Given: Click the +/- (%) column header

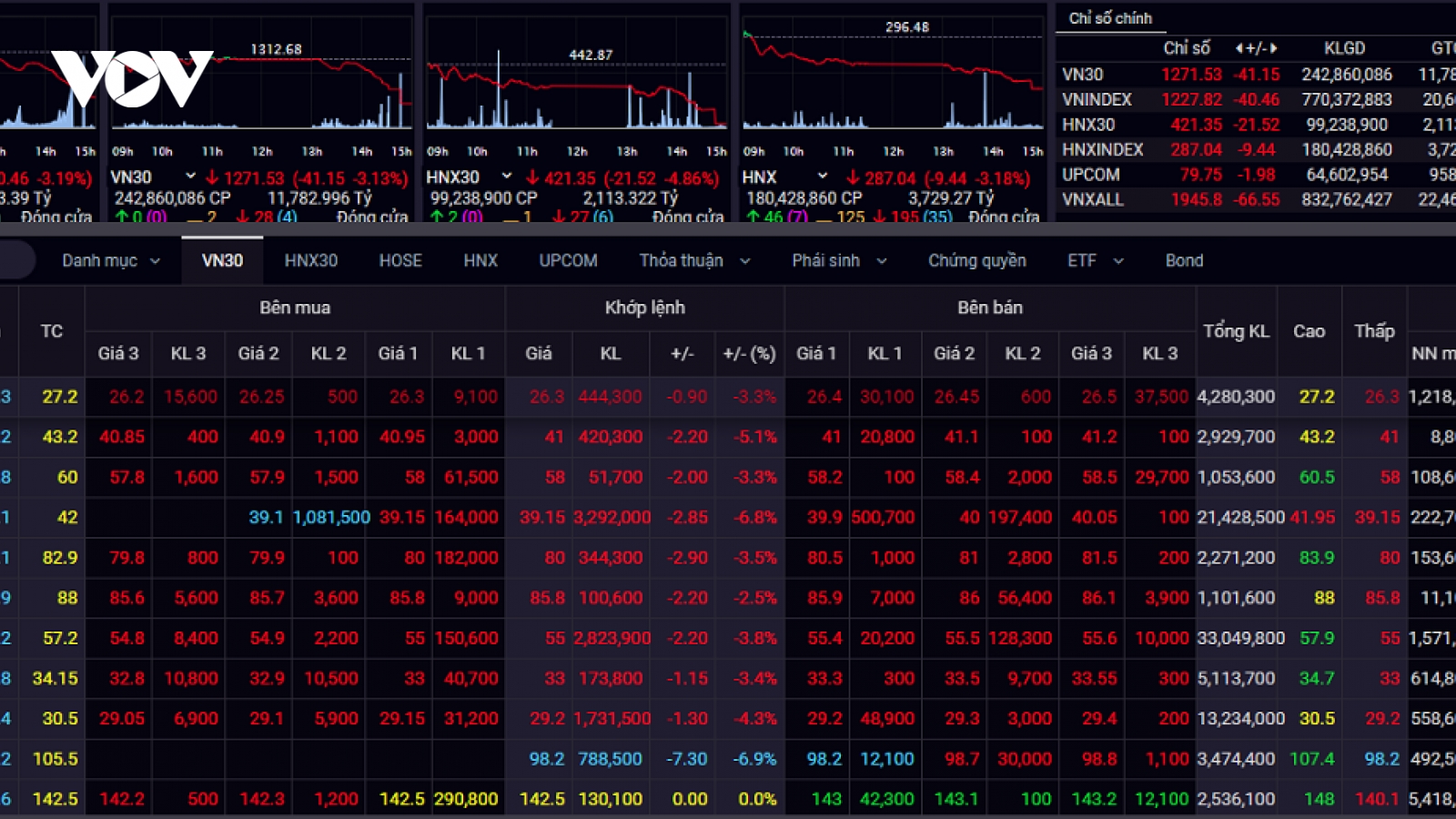Looking at the screenshot, I should pos(749,353).
